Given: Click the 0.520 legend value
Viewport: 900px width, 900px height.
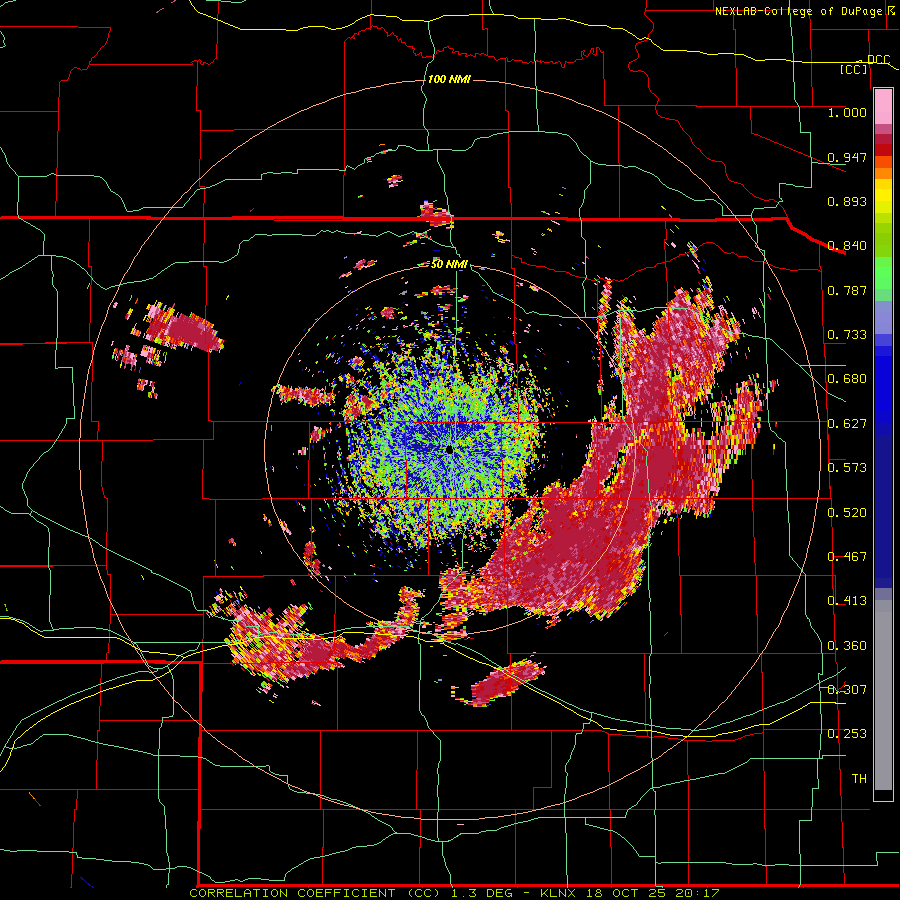Looking at the screenshot, I should [x=847, y=513].
